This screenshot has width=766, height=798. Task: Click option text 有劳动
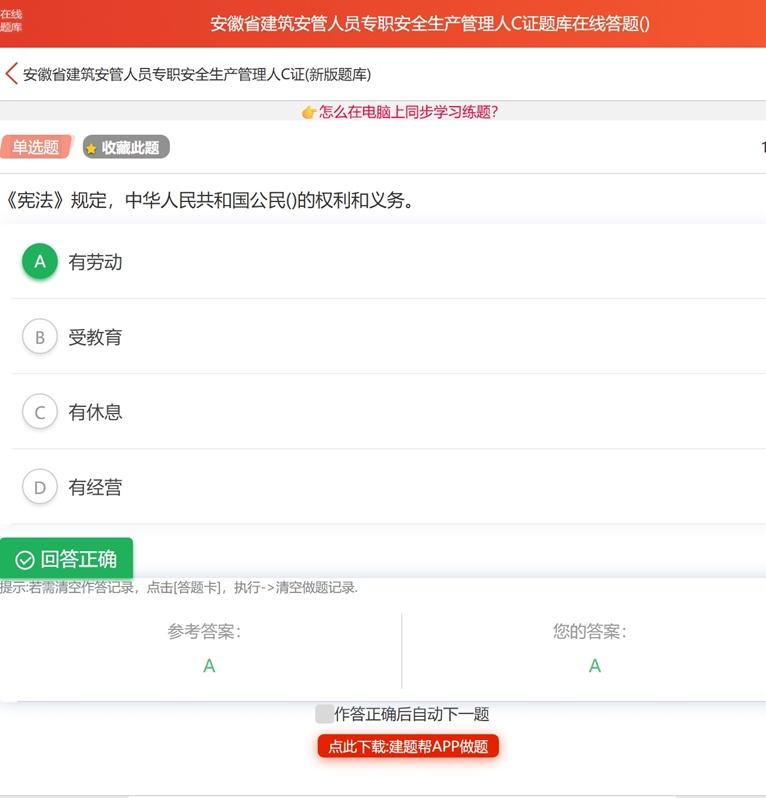pos(95,262)
